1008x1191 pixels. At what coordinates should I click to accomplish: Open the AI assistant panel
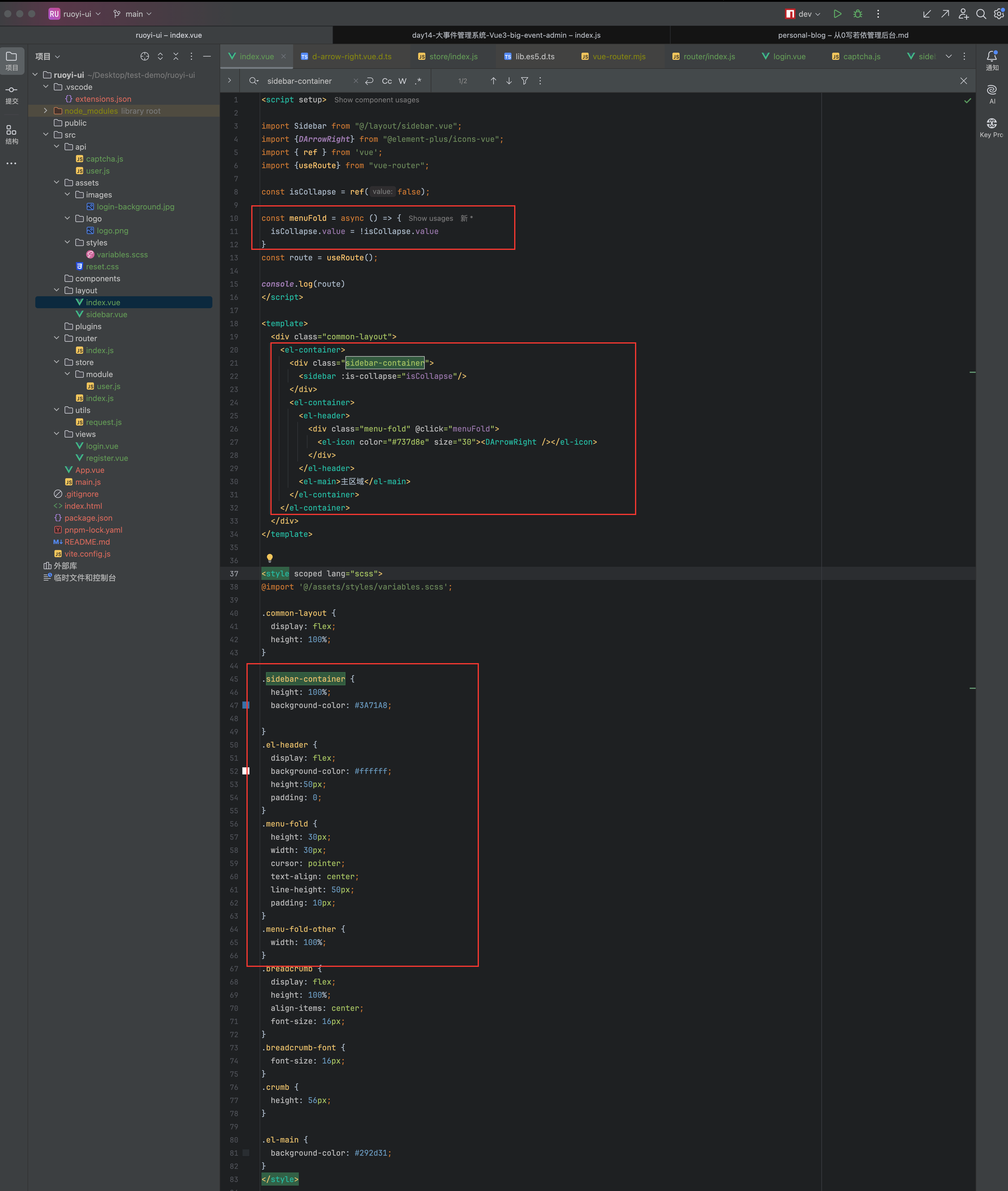click(992, 94)
